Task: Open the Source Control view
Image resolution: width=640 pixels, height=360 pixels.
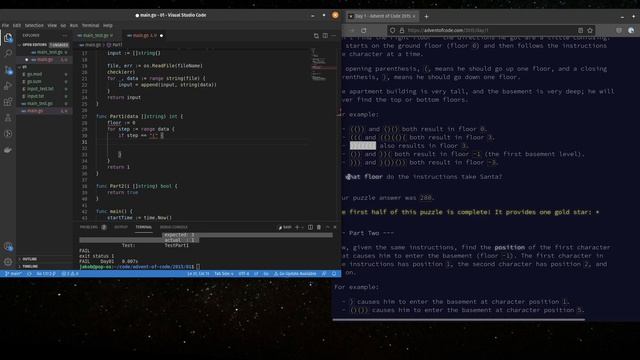Action: point(8,70)
